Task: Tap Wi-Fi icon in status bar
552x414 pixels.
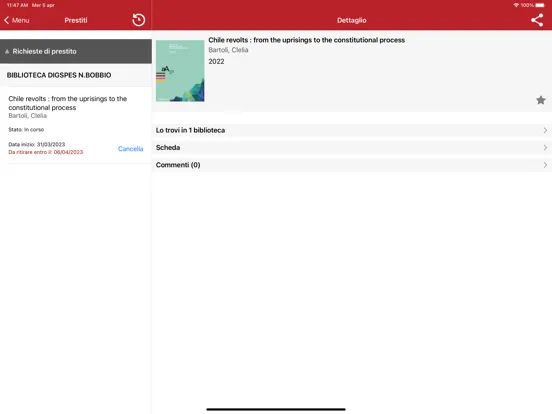Action: 516,5
